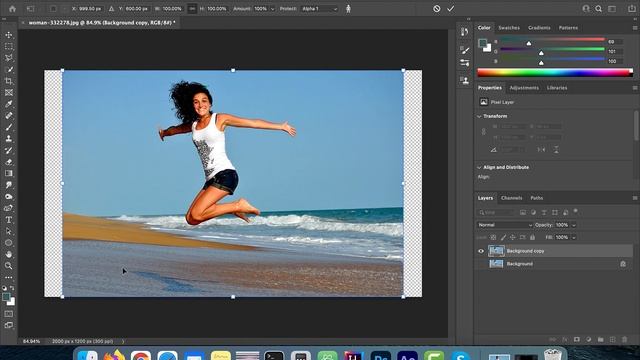Screen dimensions: 640x360
Task: Select the Clone Stamp tool
Action: (9, 139)
